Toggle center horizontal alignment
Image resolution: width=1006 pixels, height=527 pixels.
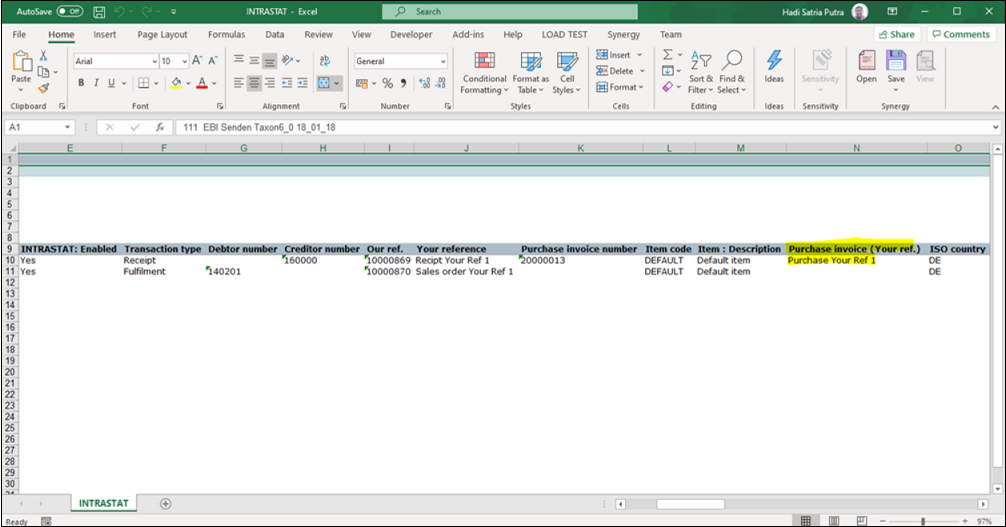point(254,83)
